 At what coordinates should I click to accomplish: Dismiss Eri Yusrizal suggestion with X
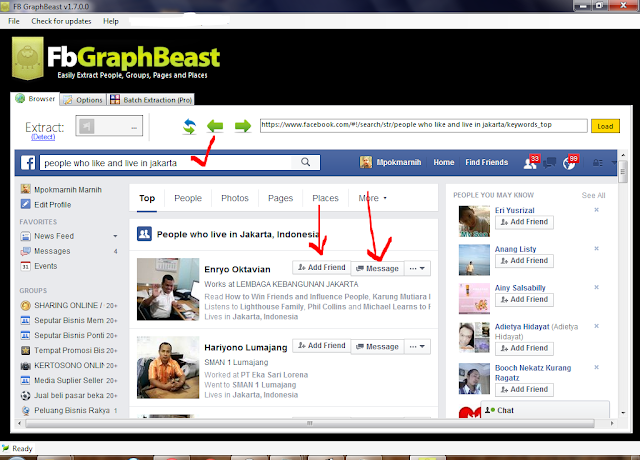click(x=596, y=210)
